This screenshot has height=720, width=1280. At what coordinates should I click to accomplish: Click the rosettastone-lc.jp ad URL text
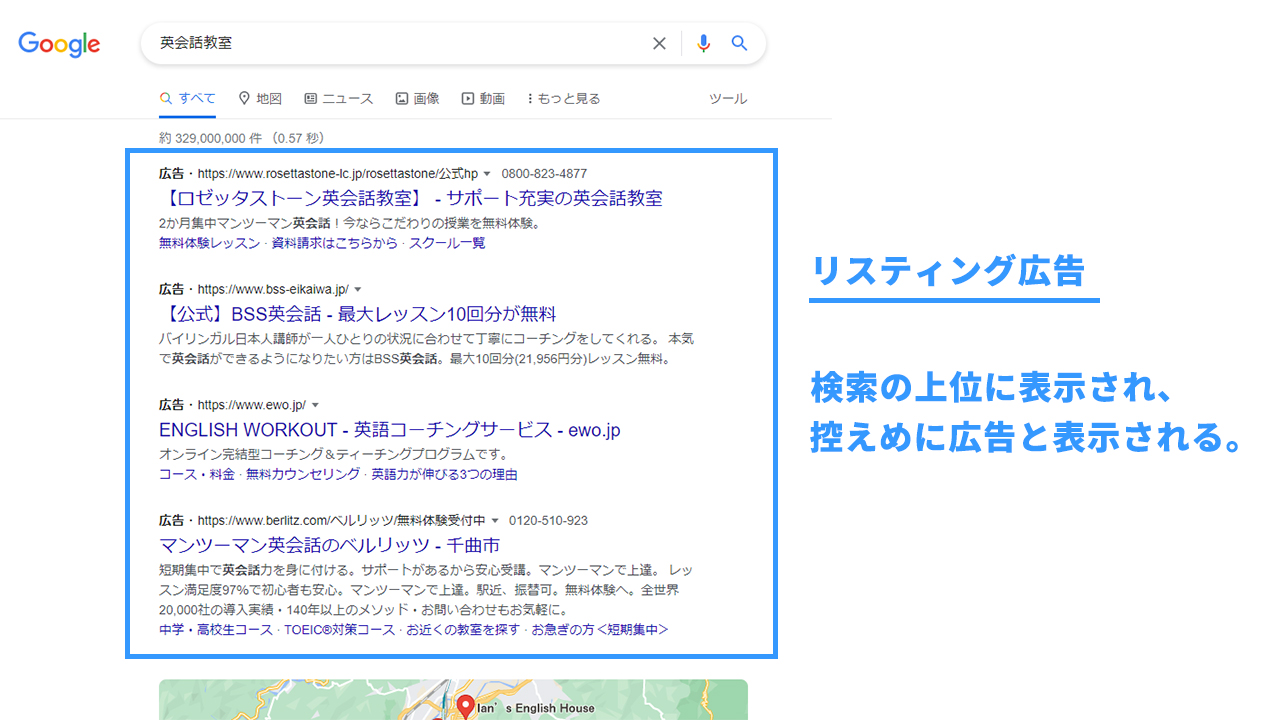(338, 174)
